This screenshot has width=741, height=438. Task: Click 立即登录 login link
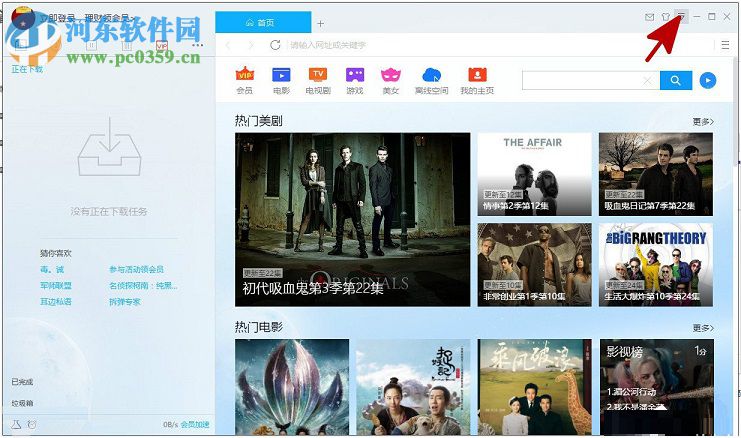pos(58,18)
